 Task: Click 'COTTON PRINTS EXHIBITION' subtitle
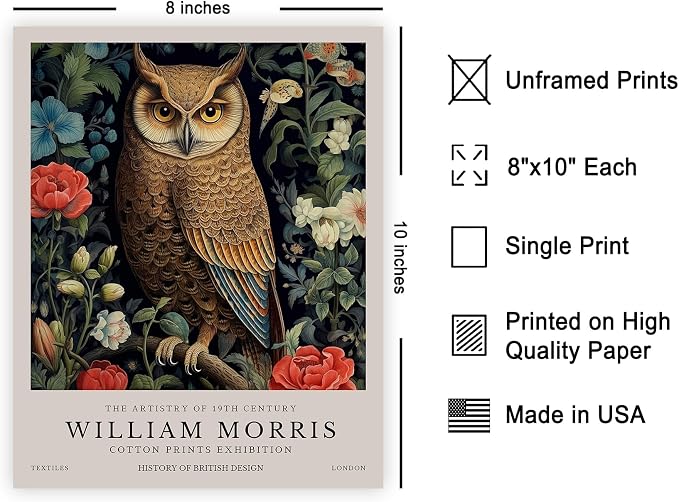(201, 450)
